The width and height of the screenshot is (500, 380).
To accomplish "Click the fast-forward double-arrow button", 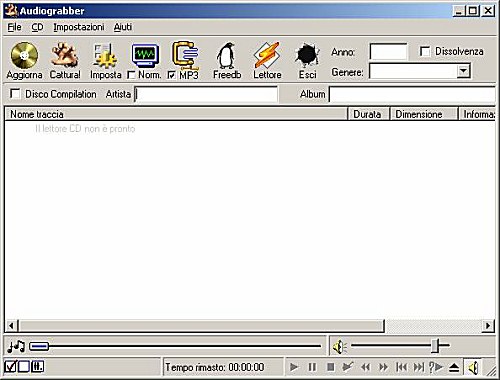I will pyautogui.click(x=384, y=367).
